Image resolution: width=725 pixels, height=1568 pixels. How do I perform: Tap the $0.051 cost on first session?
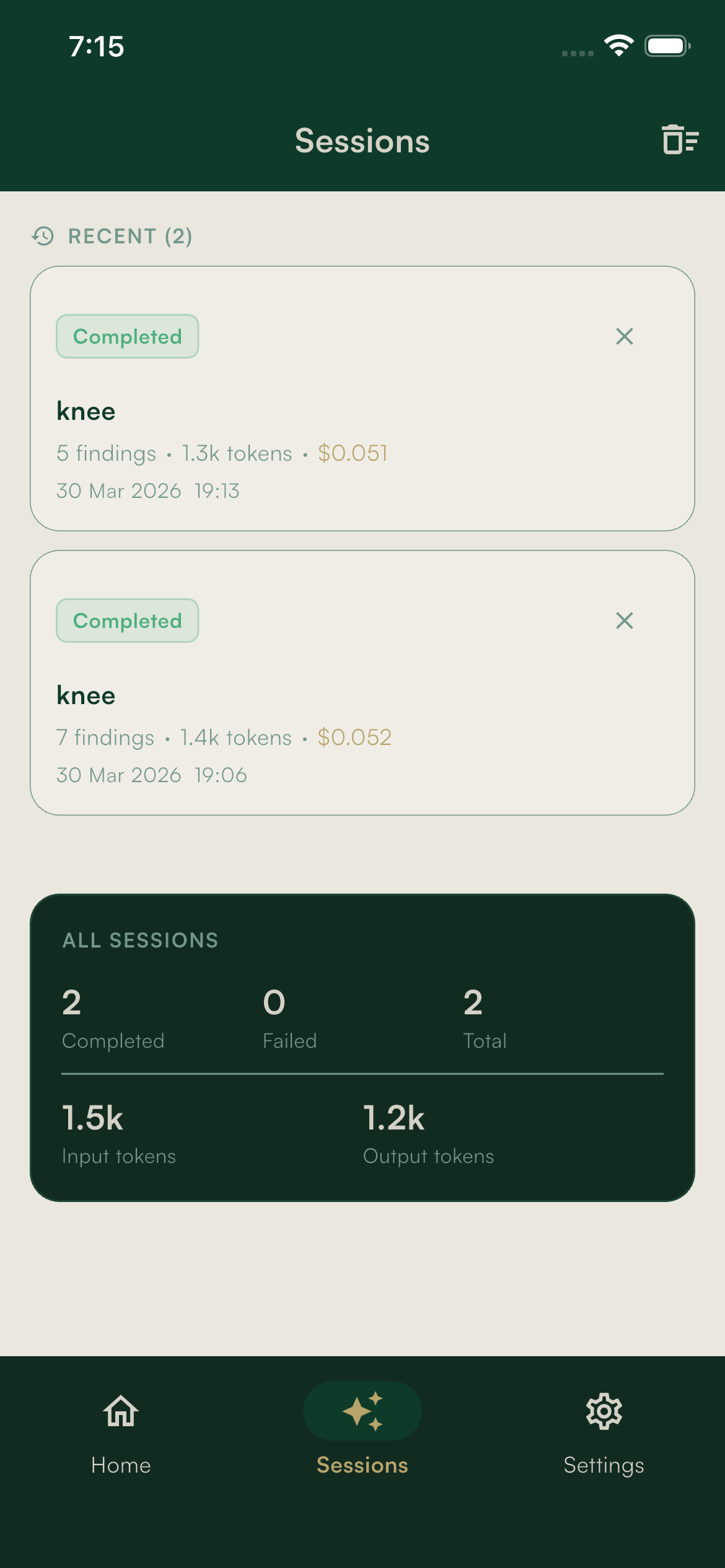click(353, 453)
